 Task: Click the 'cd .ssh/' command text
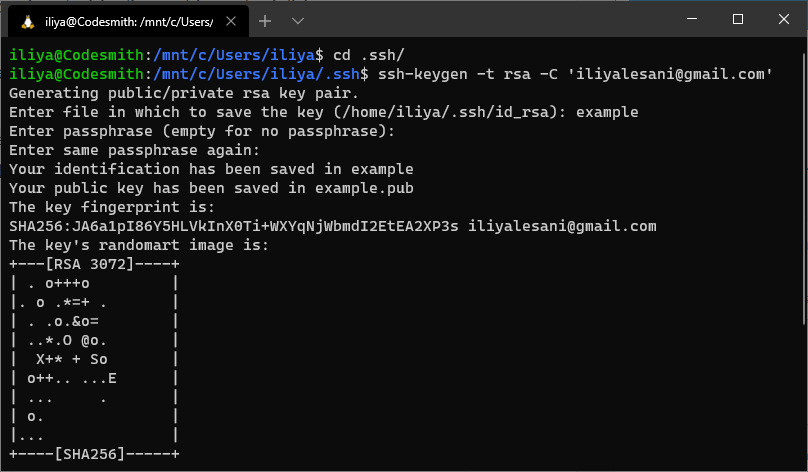(368, 55)
